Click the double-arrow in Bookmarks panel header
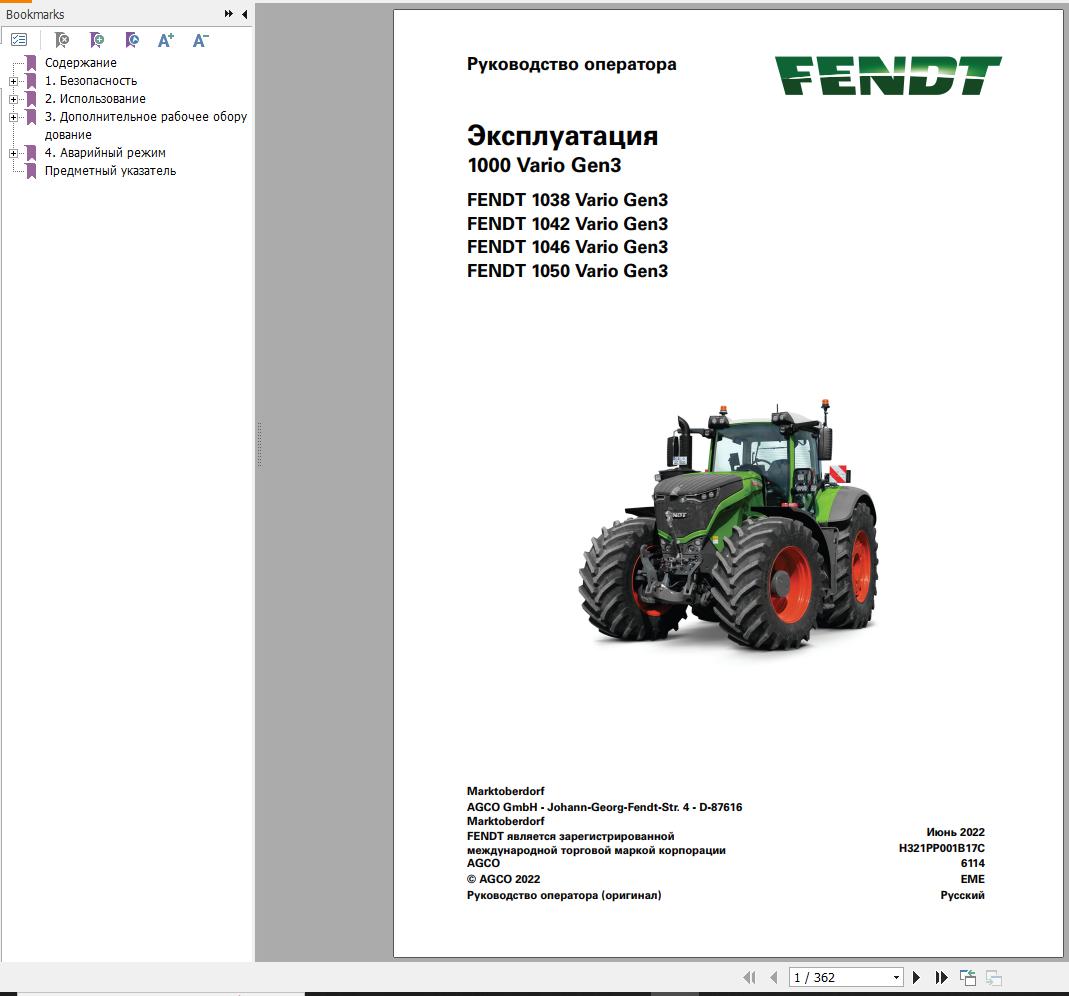1069x996 pixels. pos(228,14)
